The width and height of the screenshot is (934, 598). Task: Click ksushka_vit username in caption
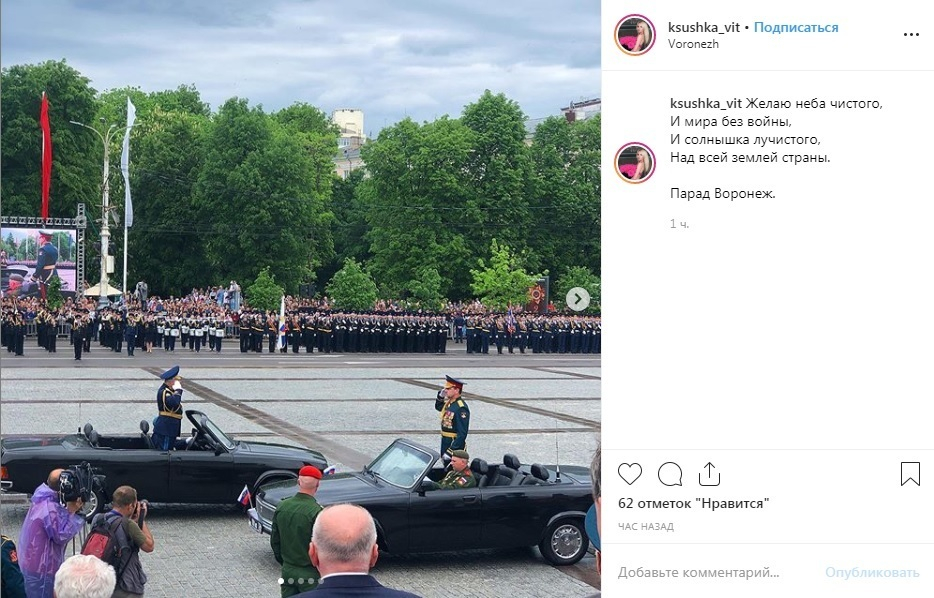[x=706, y=104]
